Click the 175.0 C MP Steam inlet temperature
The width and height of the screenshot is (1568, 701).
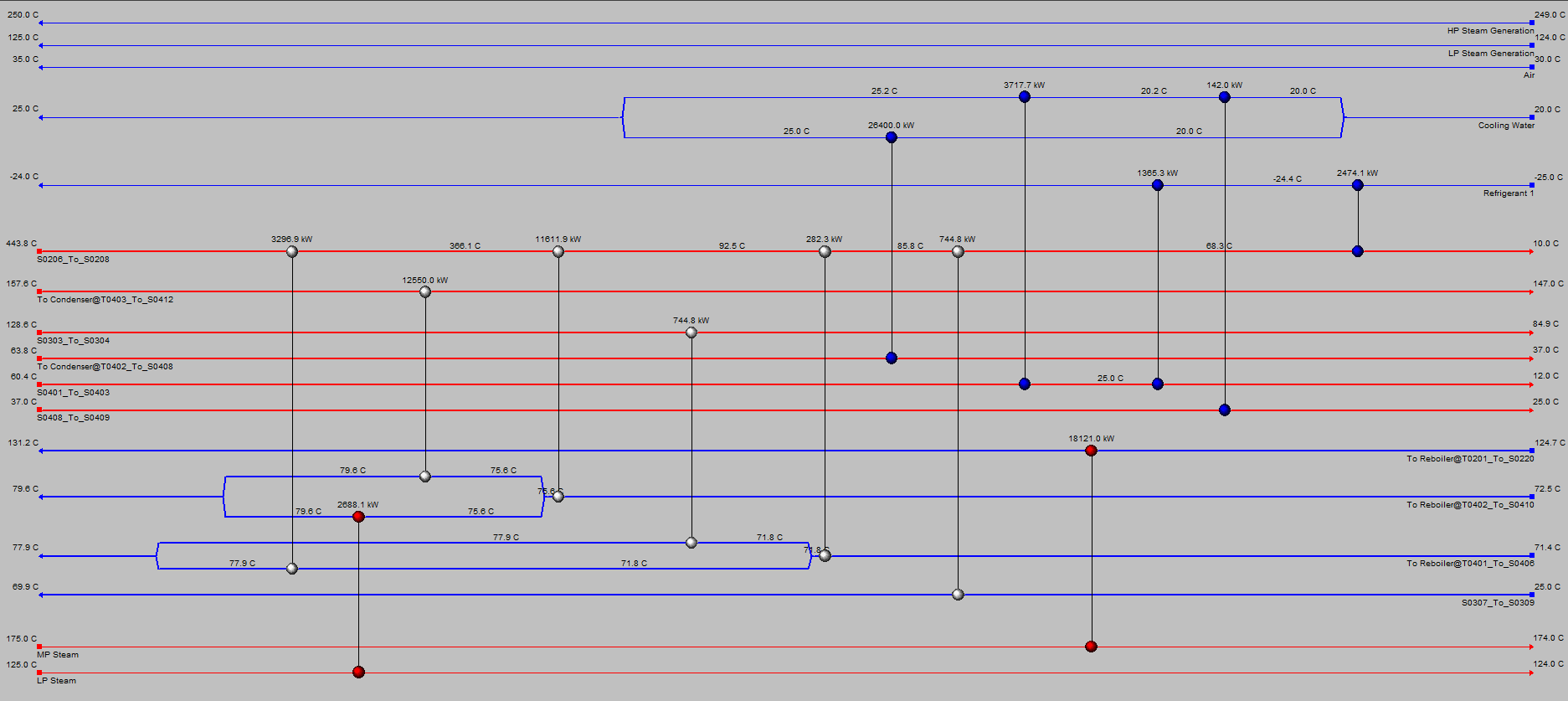tap(22, 639)
